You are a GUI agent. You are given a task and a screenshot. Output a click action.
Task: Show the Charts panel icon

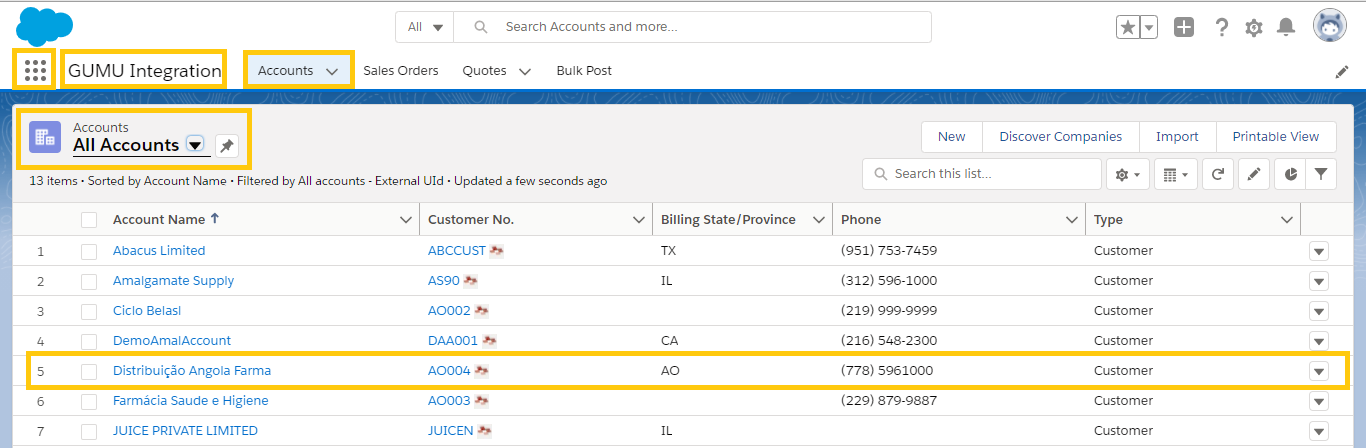[1290, 174]
